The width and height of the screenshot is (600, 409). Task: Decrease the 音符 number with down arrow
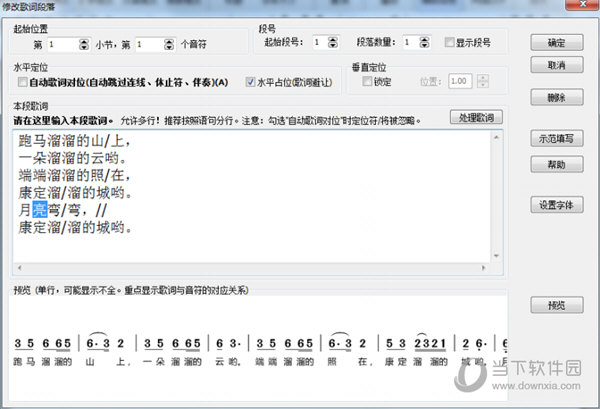[169, 47]
